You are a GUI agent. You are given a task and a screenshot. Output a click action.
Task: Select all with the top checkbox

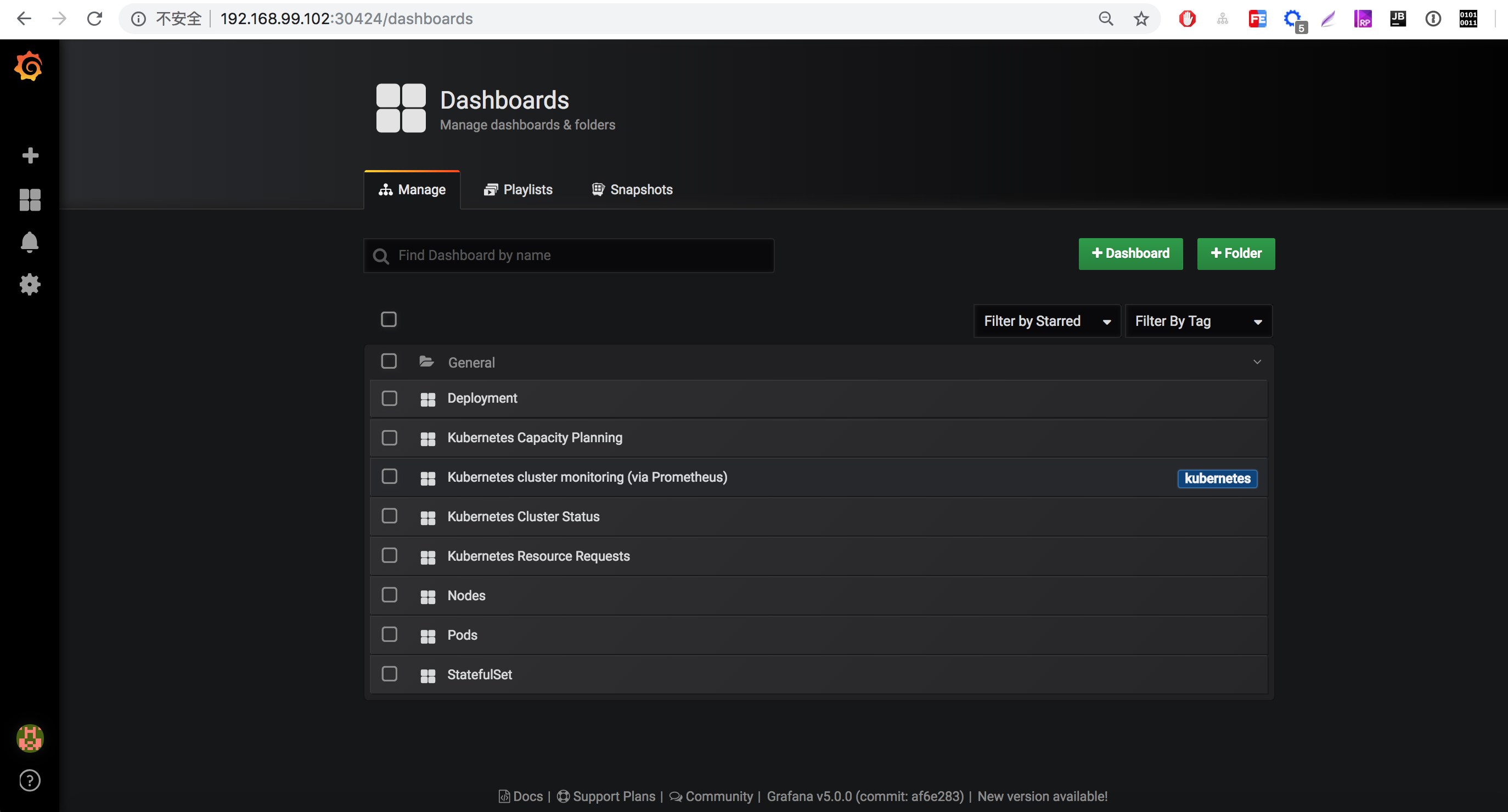click(389, 319)
